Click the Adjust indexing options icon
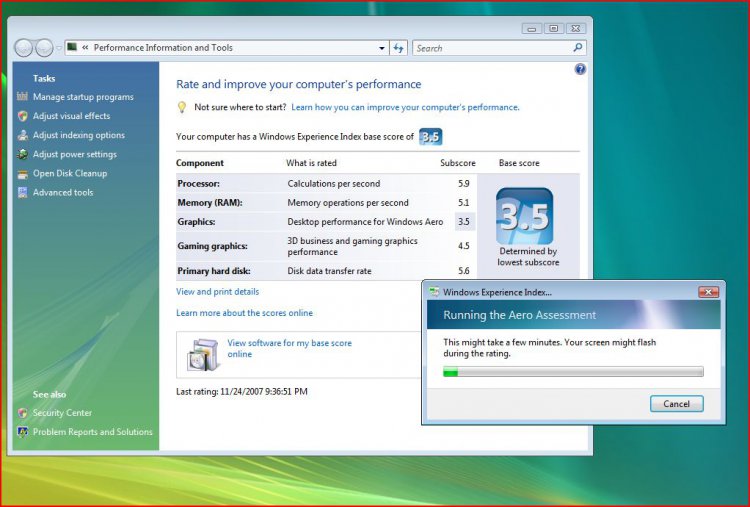This screenshot has width=750, height=507. (22, 135)
